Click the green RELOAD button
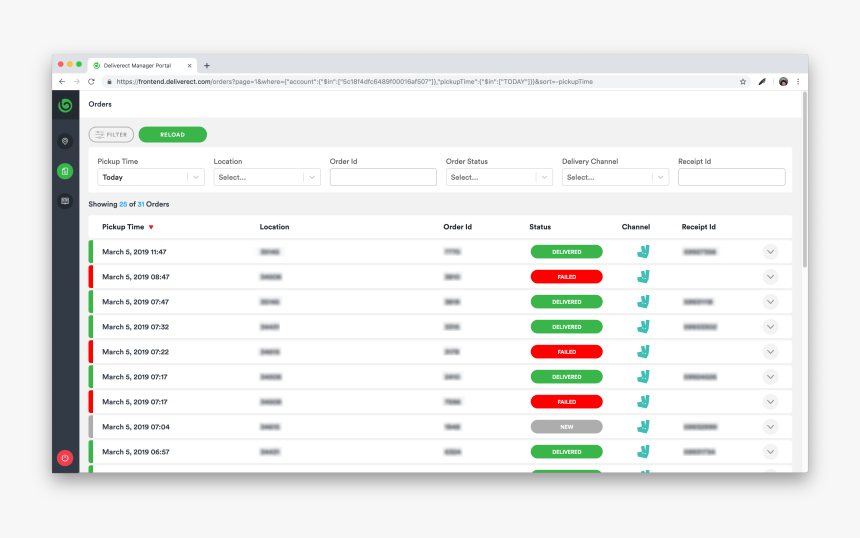This screenshot has height=538, width=860. pos(173,134)
